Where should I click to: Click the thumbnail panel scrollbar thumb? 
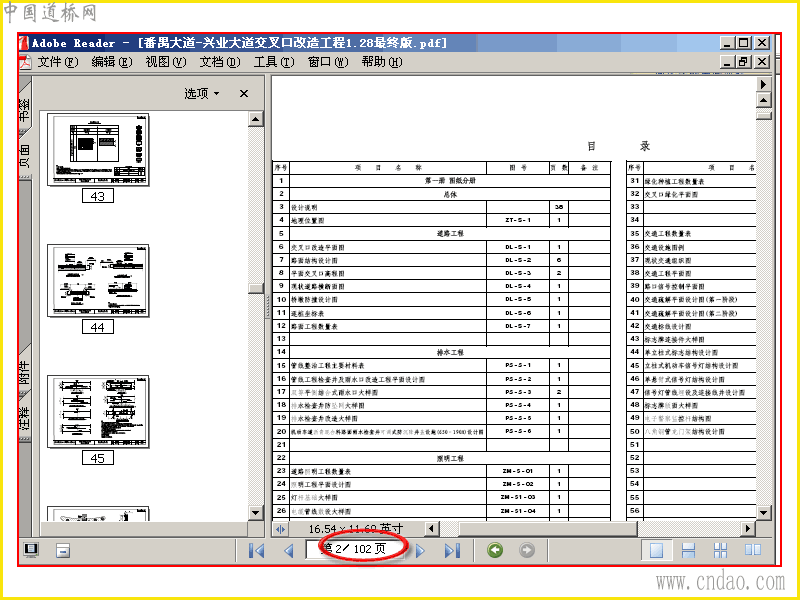click(x=256, y=288)
